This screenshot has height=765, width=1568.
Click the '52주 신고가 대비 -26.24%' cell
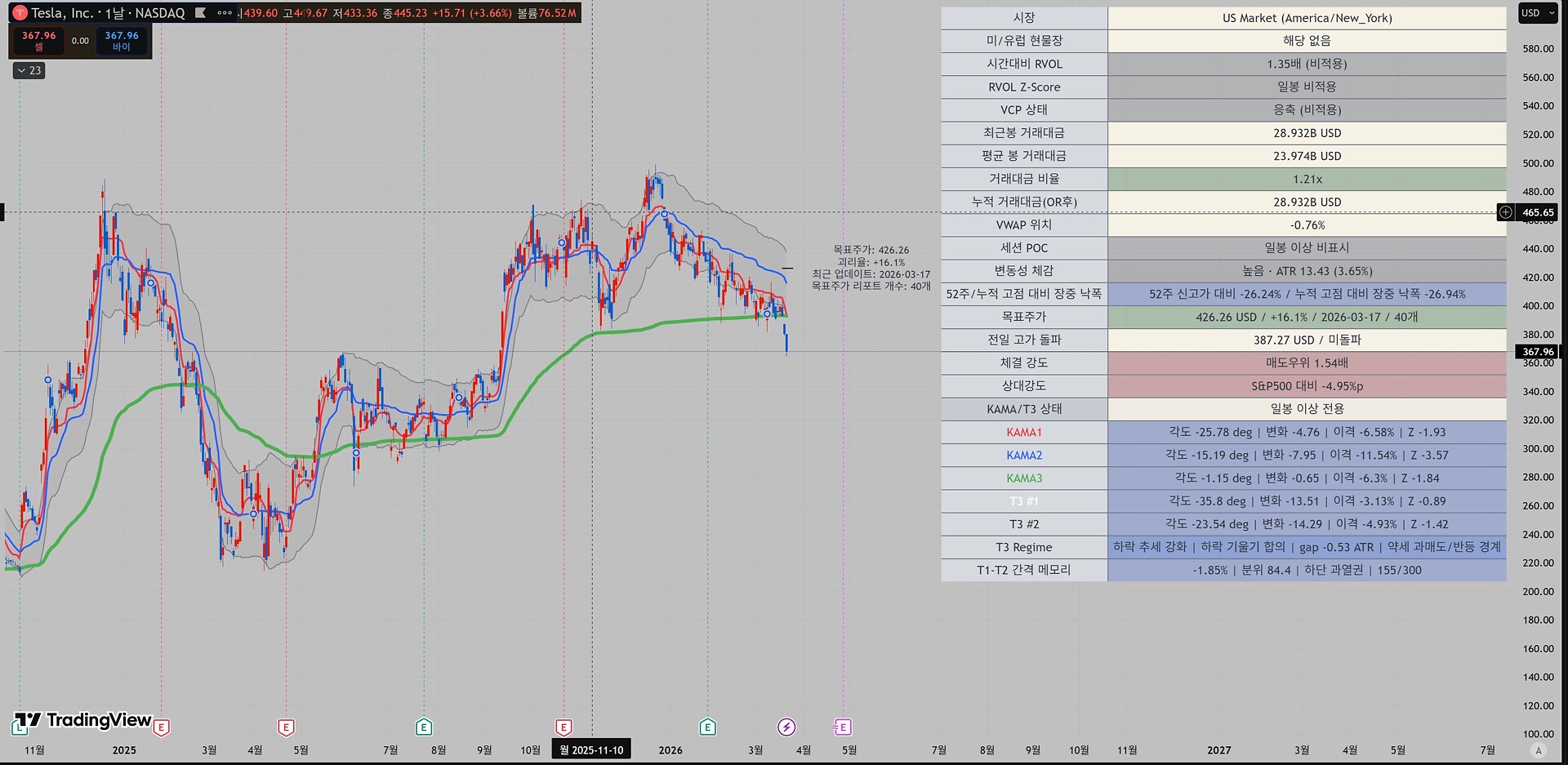(x=1307, y=294)
